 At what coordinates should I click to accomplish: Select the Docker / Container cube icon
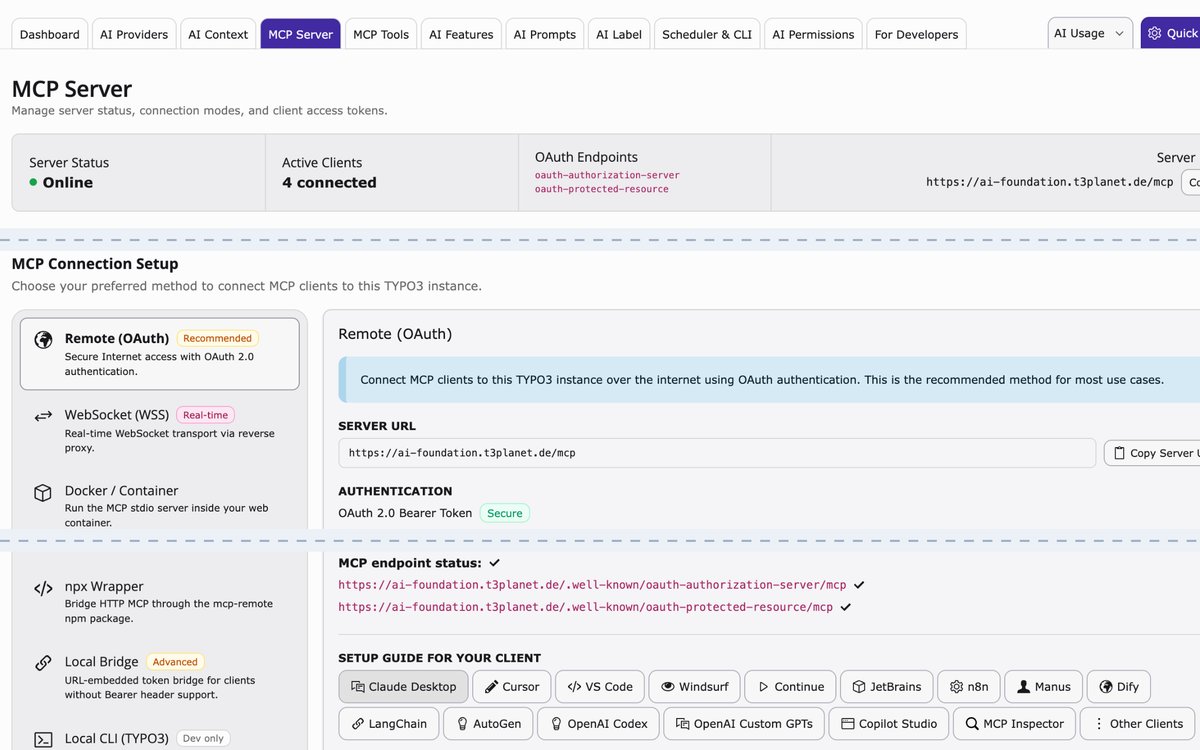click(43, 492)
